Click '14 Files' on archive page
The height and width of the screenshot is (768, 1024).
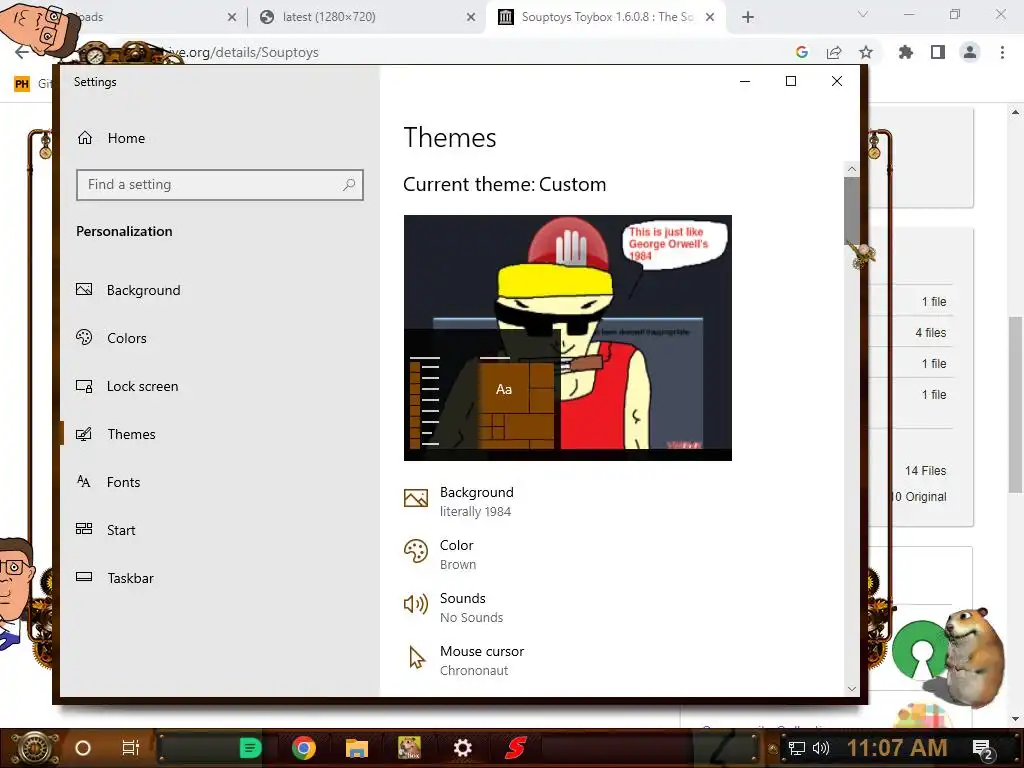click(x=925, y=470)
